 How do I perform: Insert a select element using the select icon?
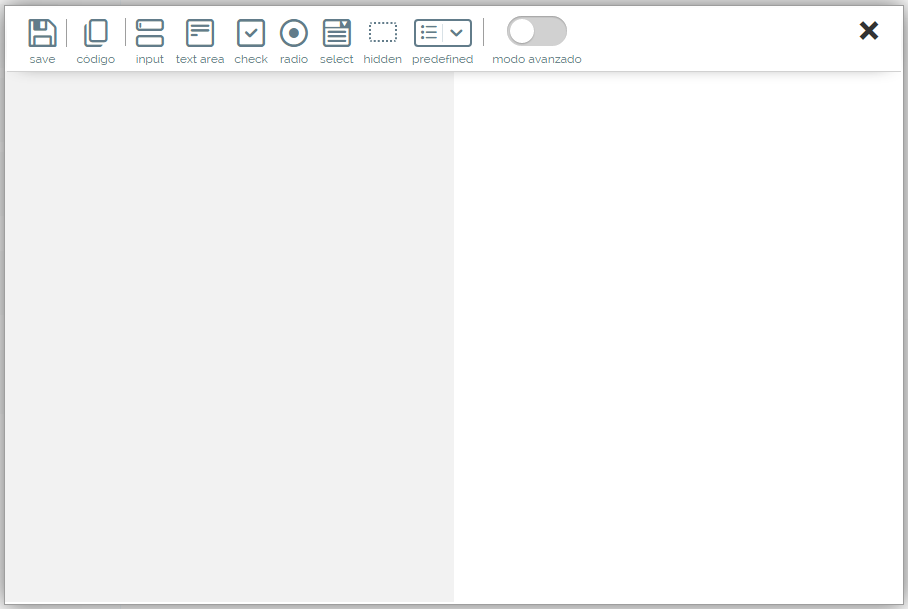click(x=337, y=33)
